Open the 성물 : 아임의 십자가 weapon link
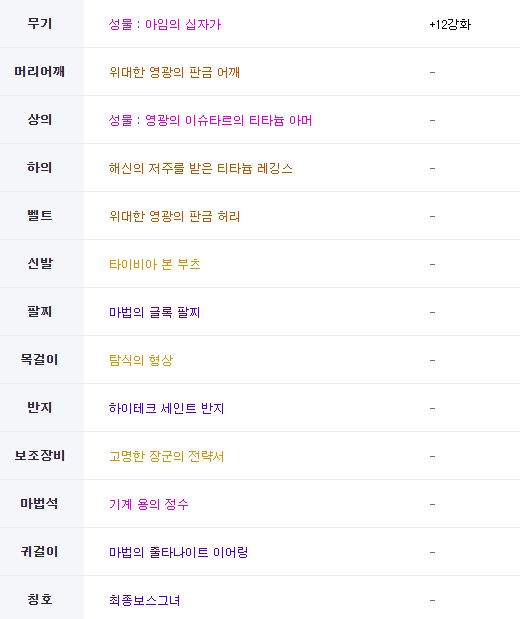 coord(165,24)
